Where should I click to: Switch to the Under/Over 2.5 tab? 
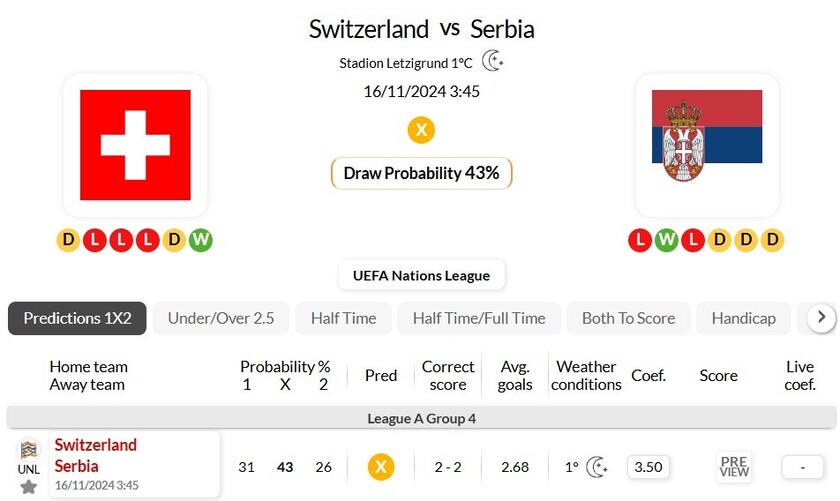(x=221, y=318)
